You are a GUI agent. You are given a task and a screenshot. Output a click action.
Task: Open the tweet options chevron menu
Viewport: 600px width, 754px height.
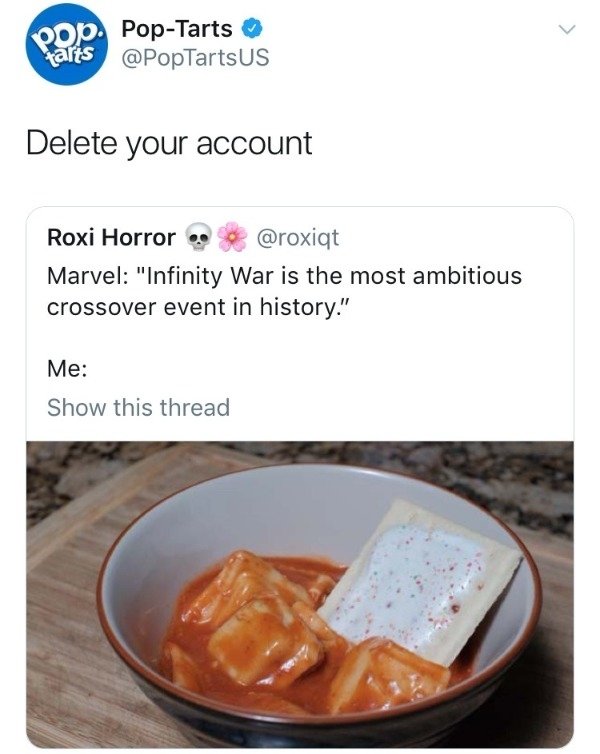coord(567,31)
